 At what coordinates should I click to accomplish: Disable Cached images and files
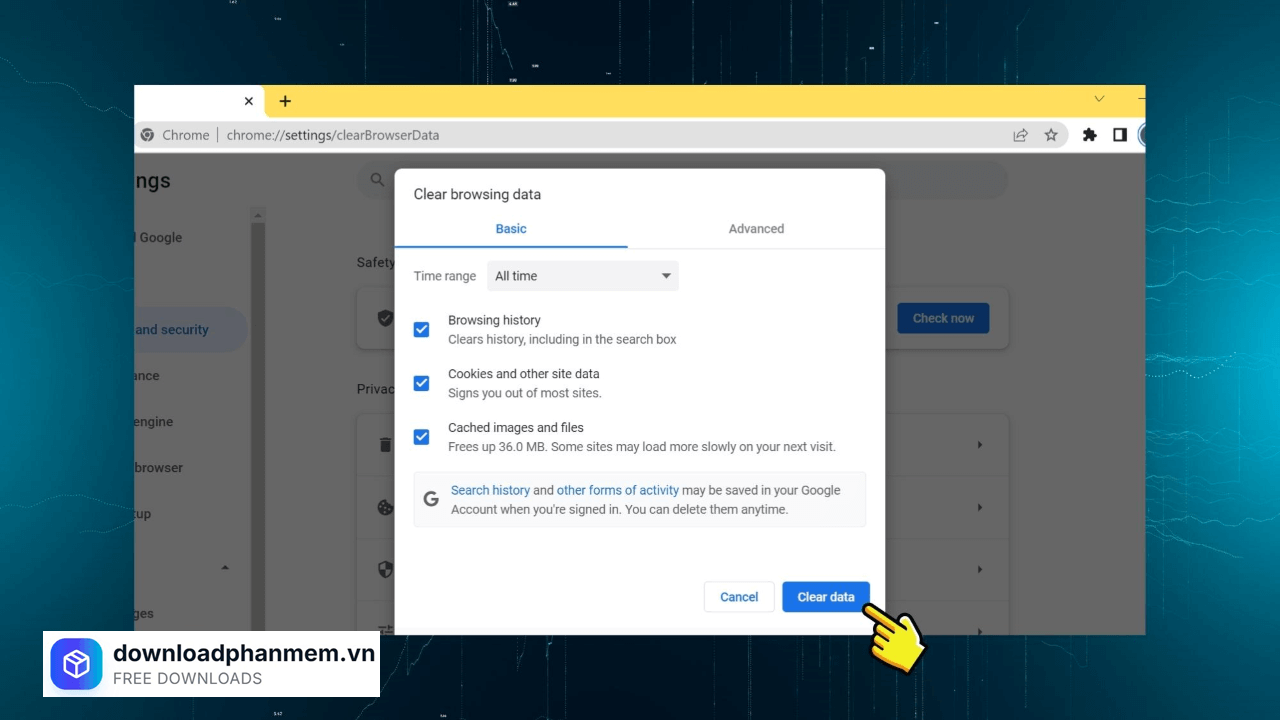pyautogui.click(x=421, y=437)
